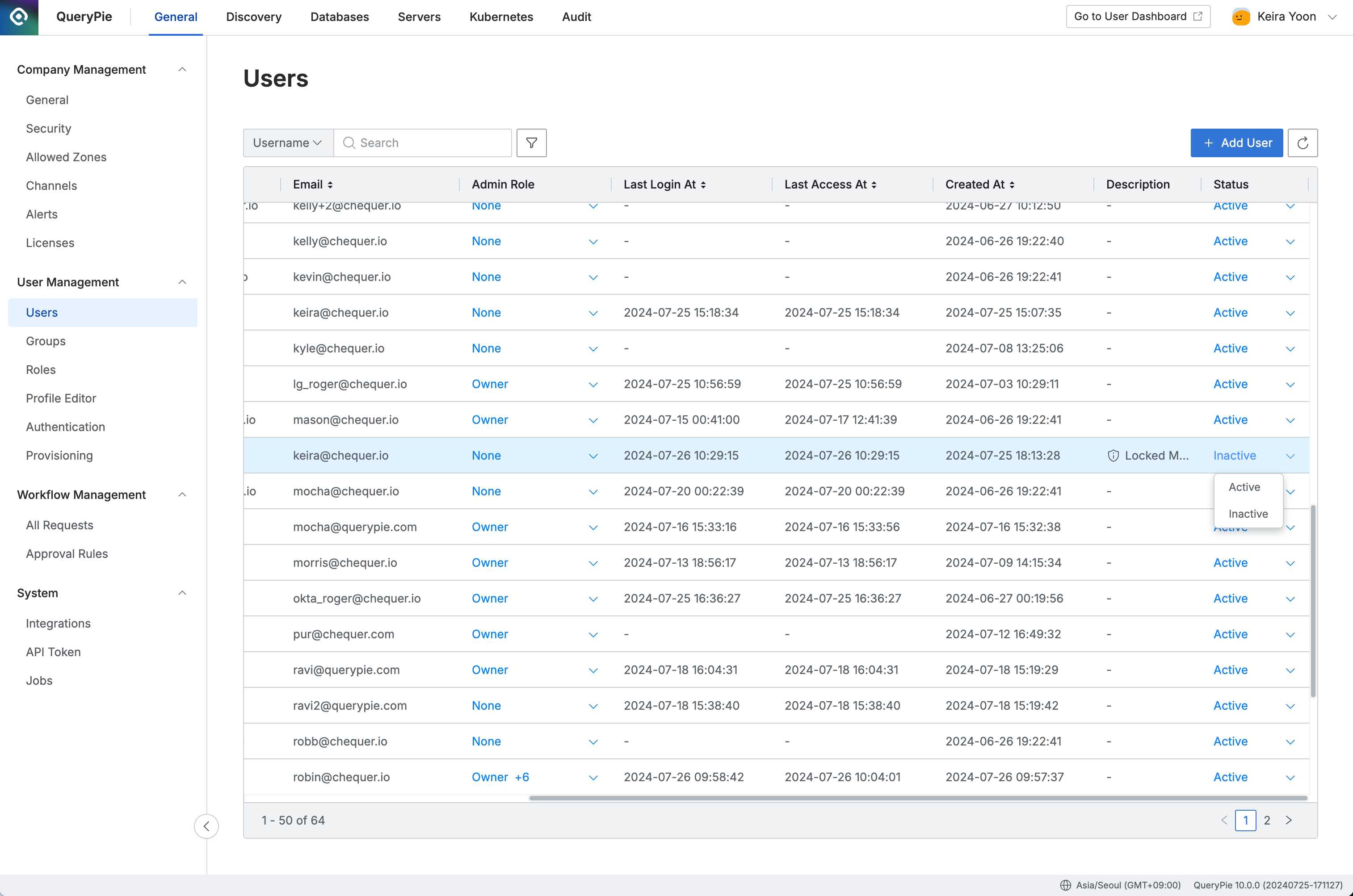Go to page 2 of results

click(1267, 820)
